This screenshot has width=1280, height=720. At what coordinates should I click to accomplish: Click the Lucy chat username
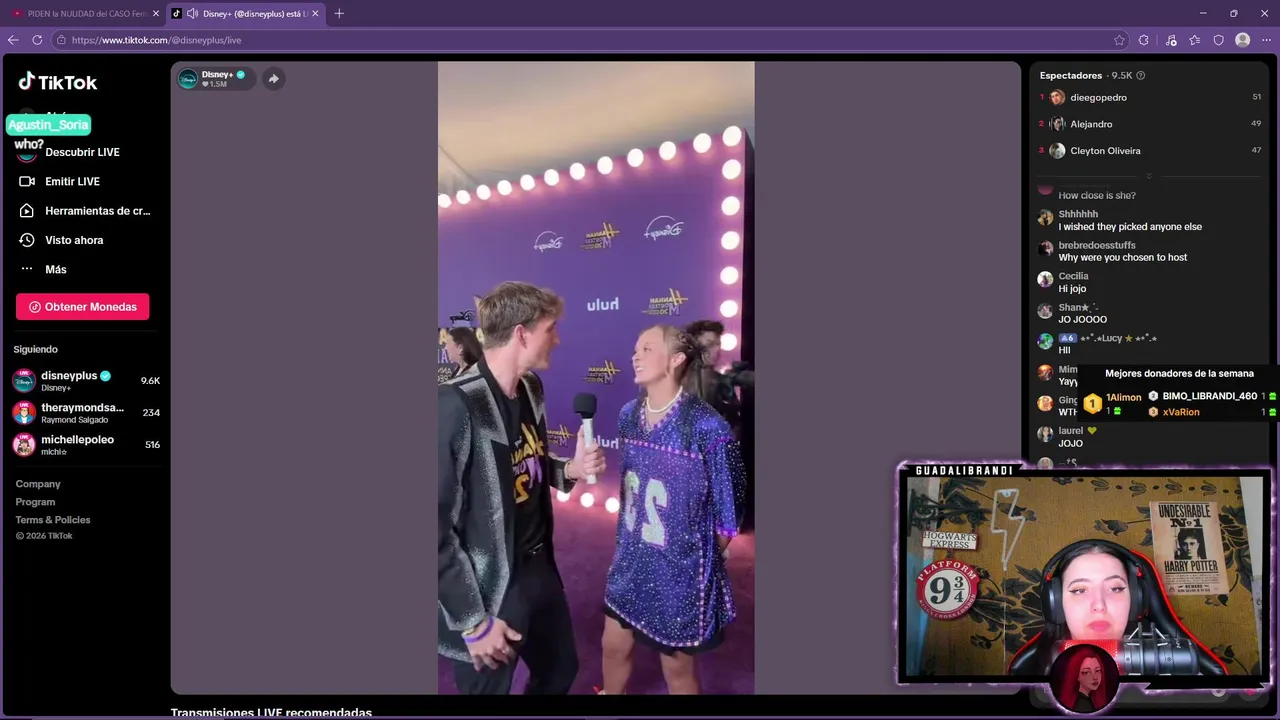pyautogui.click(x=1118, y=338)
